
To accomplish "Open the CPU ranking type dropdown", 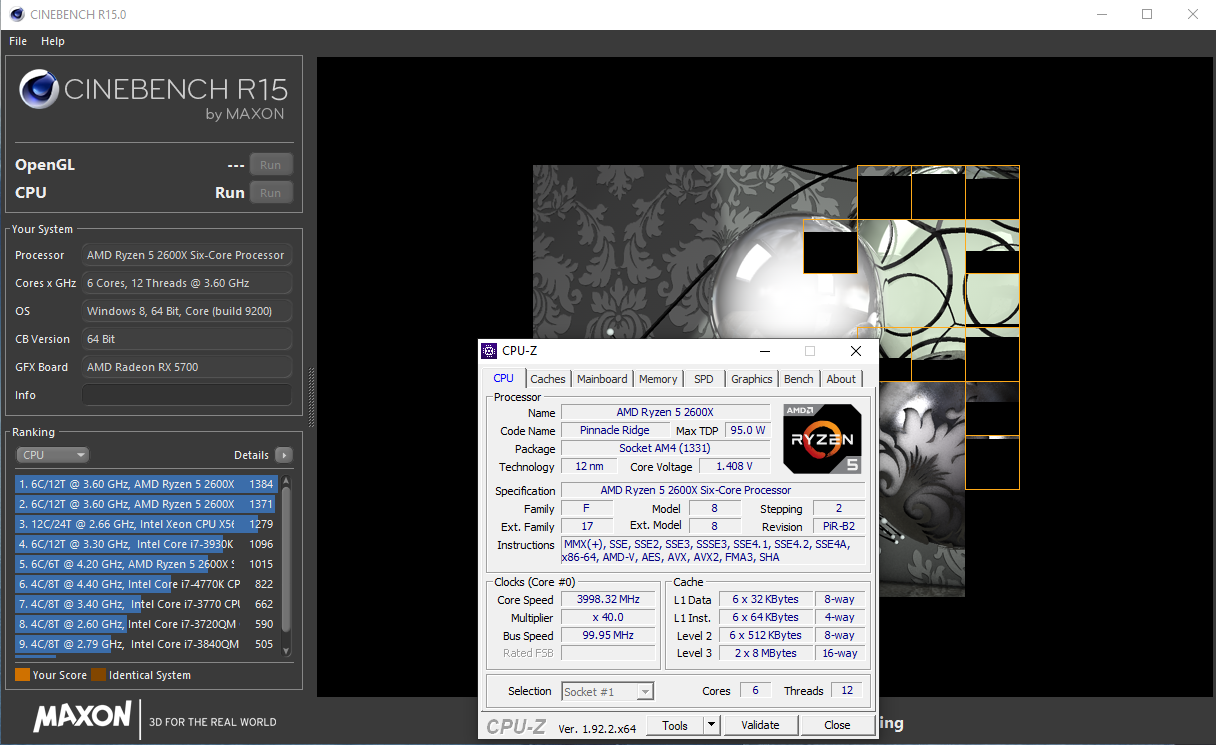I will pos(53,455).
